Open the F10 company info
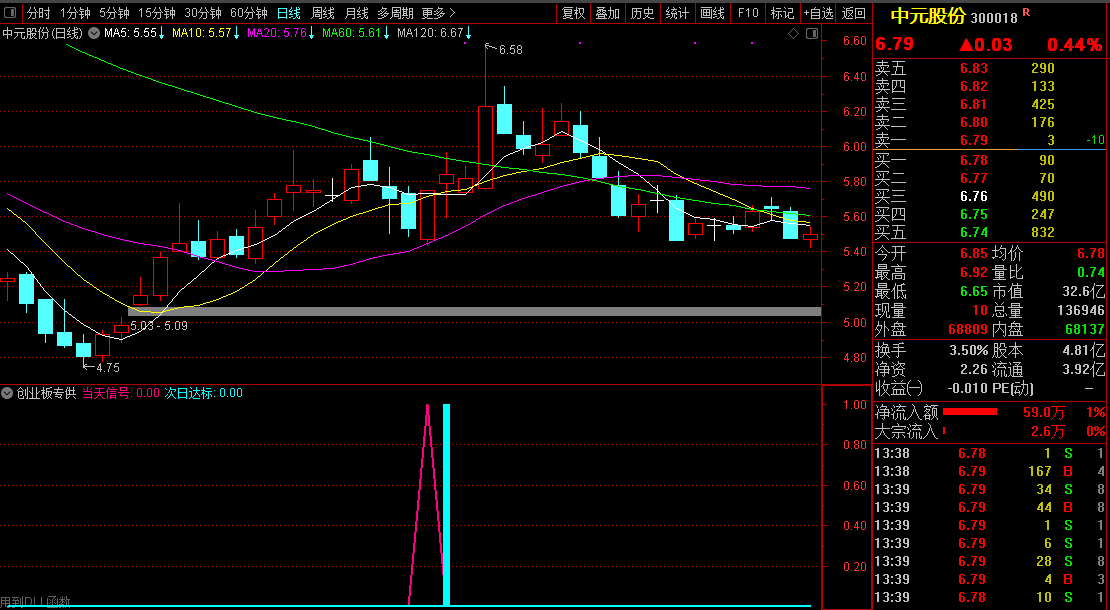Screen dimensions: 1110x610 pyautogui.click(x=747, y=13)
